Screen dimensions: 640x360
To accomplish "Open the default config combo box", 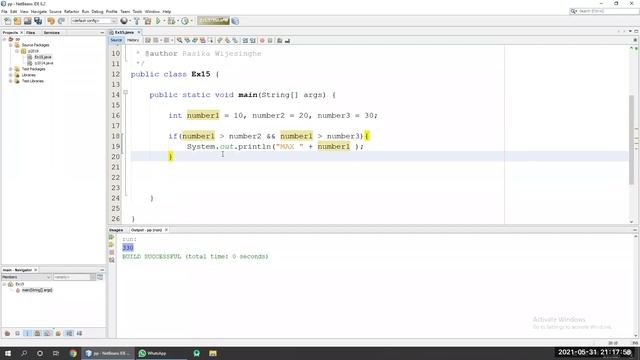I will pos(93,21).
